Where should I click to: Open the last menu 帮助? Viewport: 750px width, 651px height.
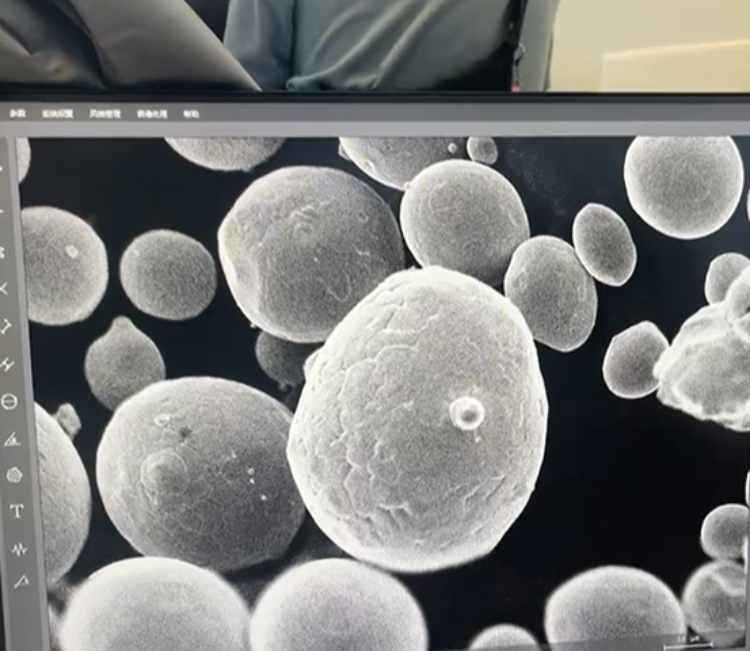(x=191, y=114)
